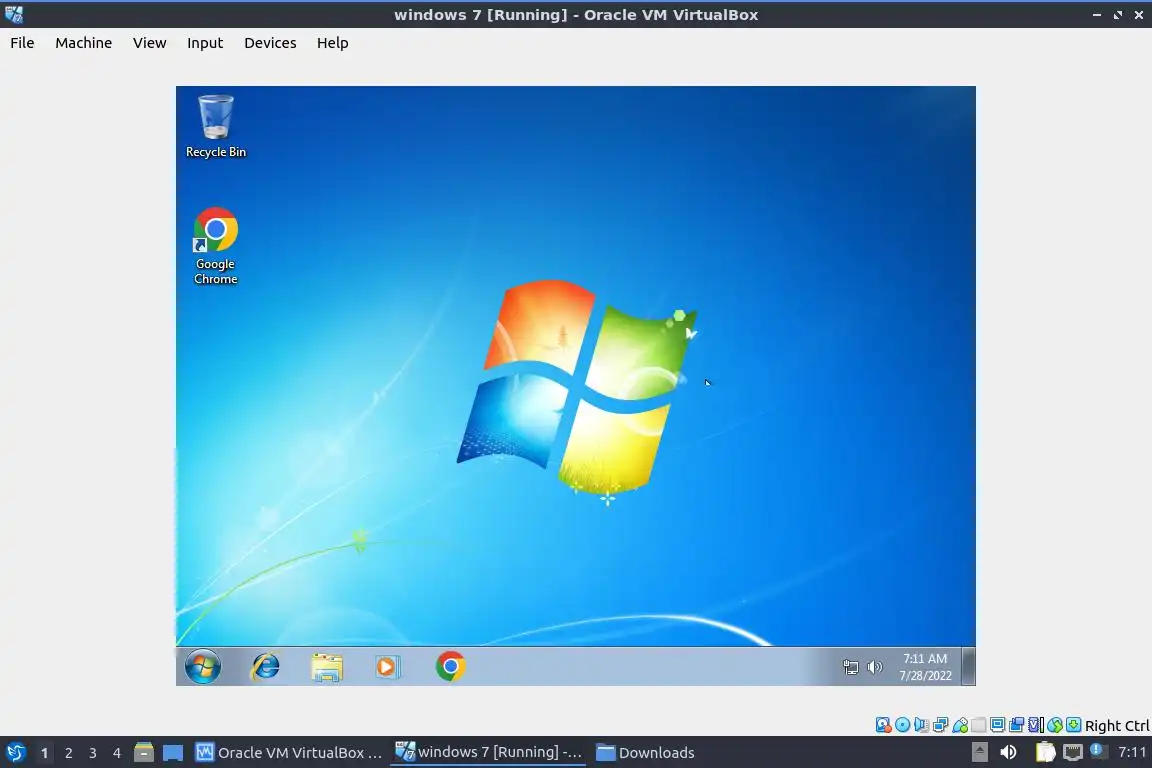Screen dimensions: 1152x768
Task: Click the guest network tray icon
Action: (x=850, y=667)
